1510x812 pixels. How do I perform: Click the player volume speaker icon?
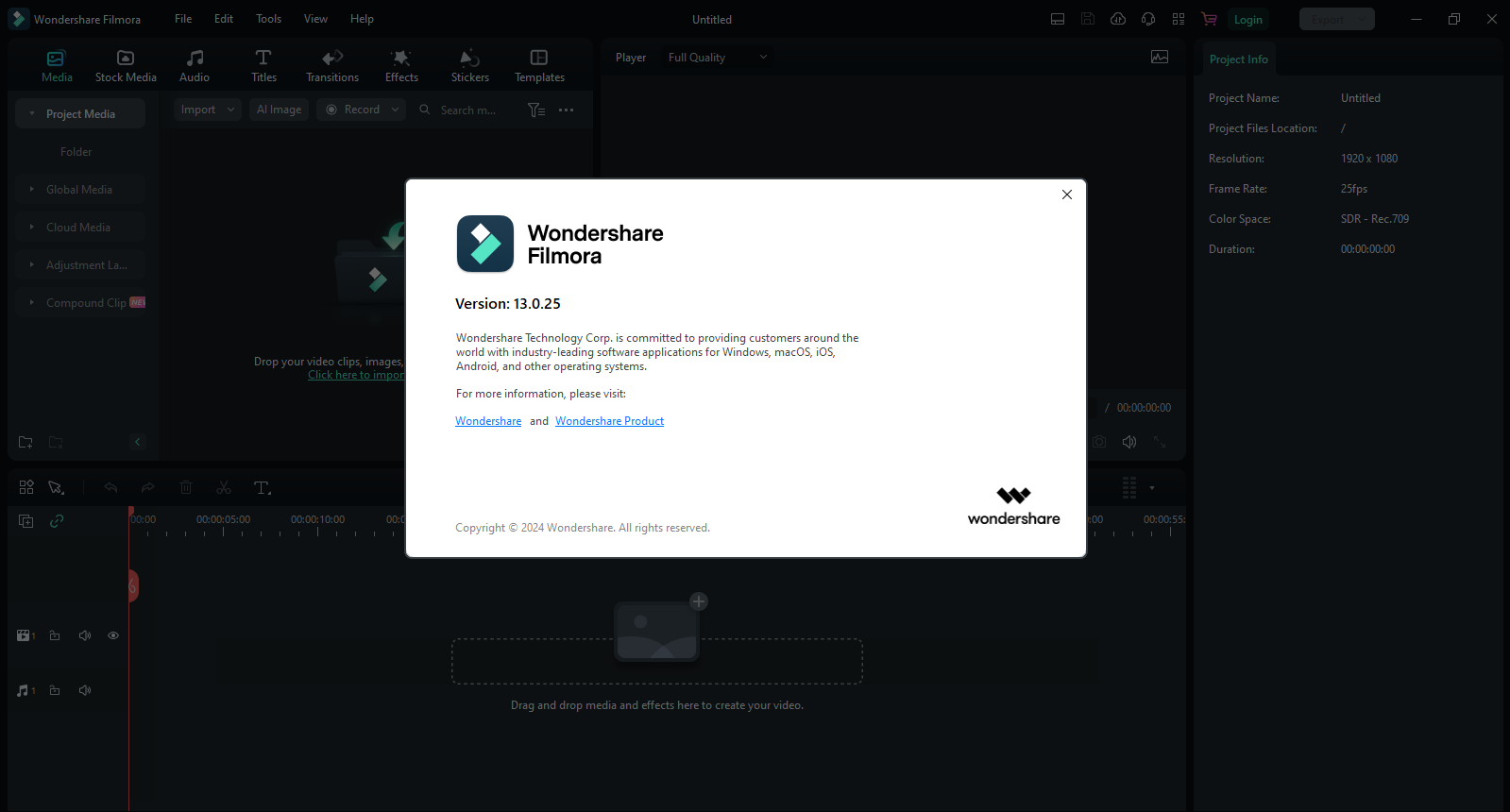click(1129, 442)
